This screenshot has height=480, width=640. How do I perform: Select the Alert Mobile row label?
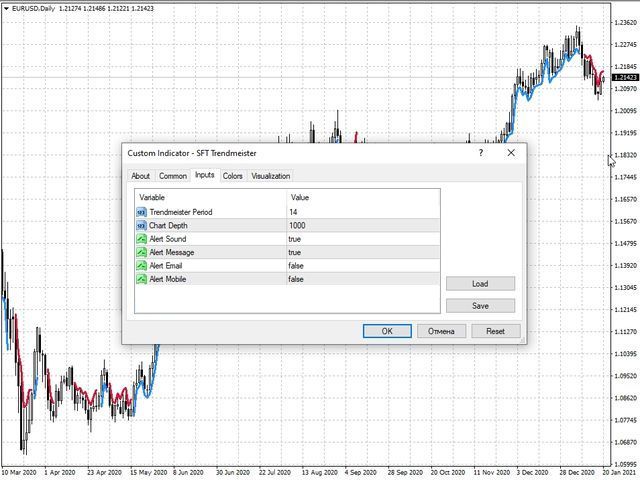tap(168, 279)
